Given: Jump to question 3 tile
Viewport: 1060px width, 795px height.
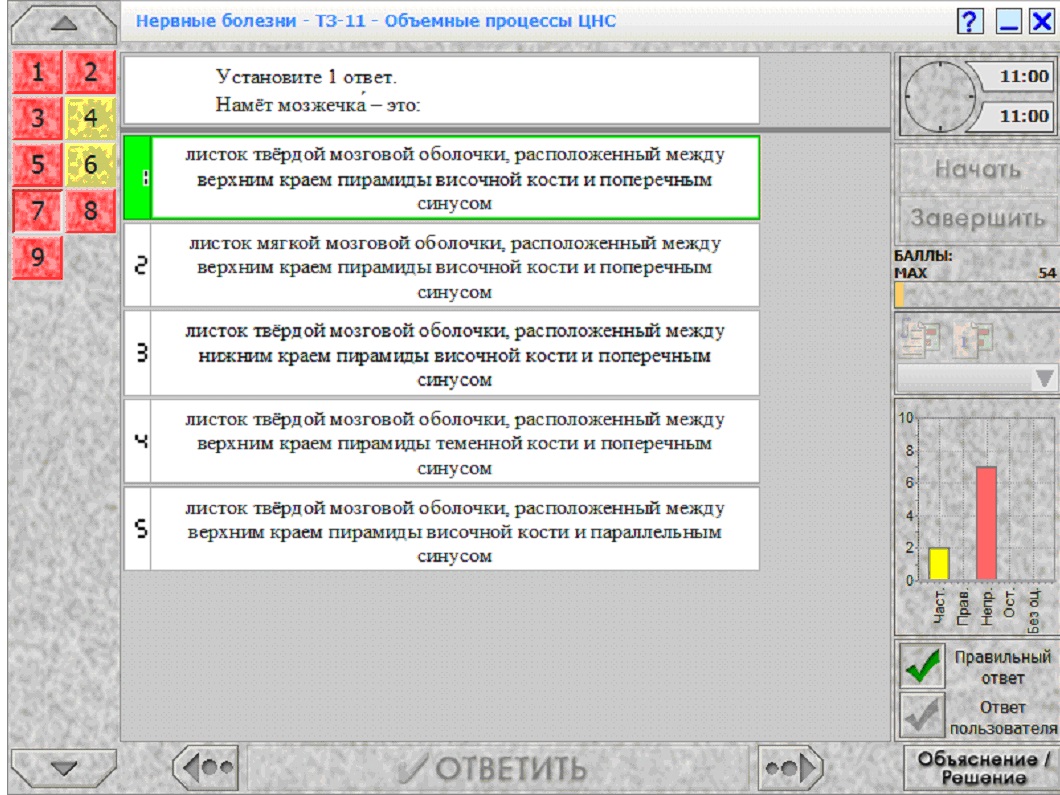Looking at the screenshot, I should click(38, 118).
